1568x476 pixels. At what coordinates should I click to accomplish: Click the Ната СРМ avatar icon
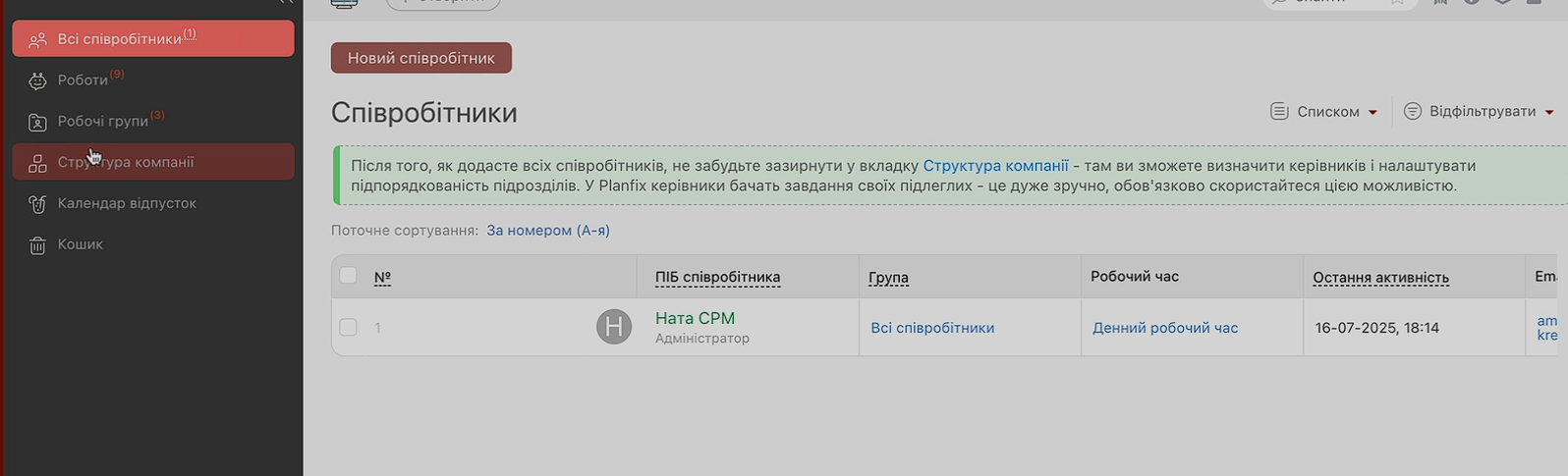[x=614, y=327]
